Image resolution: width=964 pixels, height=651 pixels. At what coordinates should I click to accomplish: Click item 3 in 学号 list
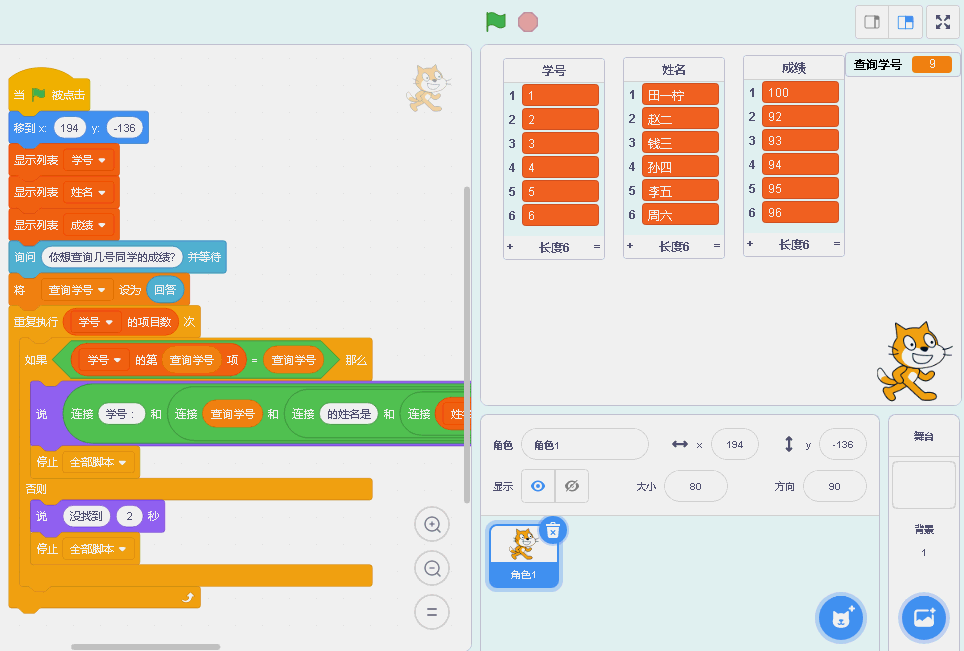[x=560, y=144]
